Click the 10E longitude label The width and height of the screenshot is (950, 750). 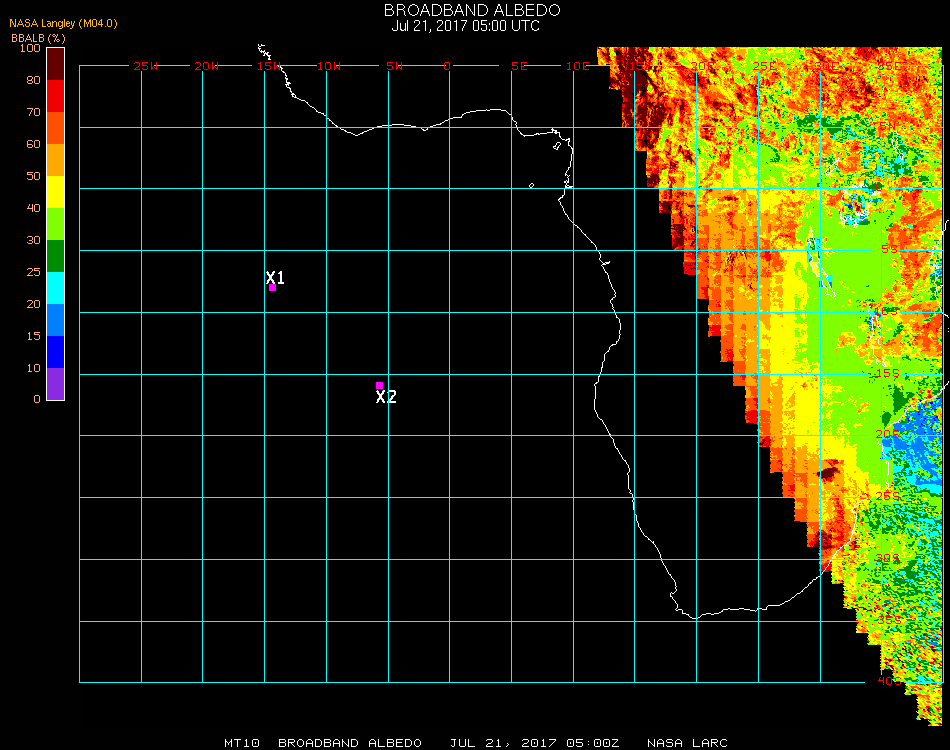[577, 66]
